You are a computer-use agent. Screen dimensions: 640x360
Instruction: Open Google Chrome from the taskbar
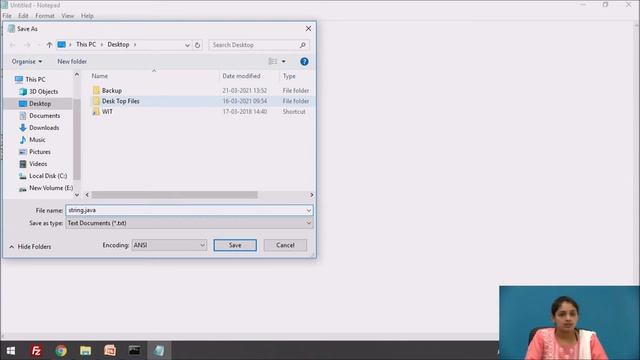point(61,351)
